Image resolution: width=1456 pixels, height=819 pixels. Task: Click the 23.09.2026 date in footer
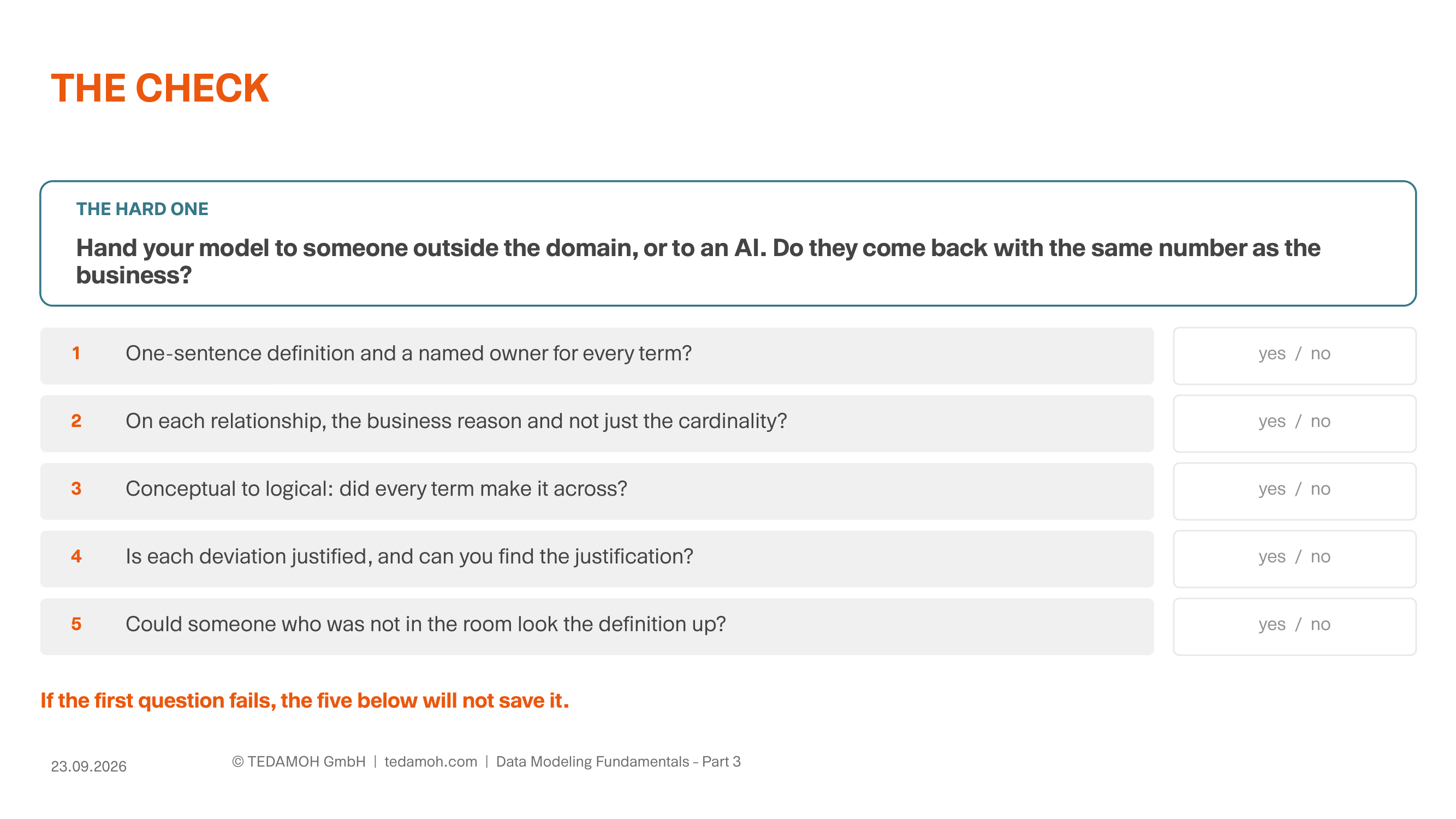[89, 767]
